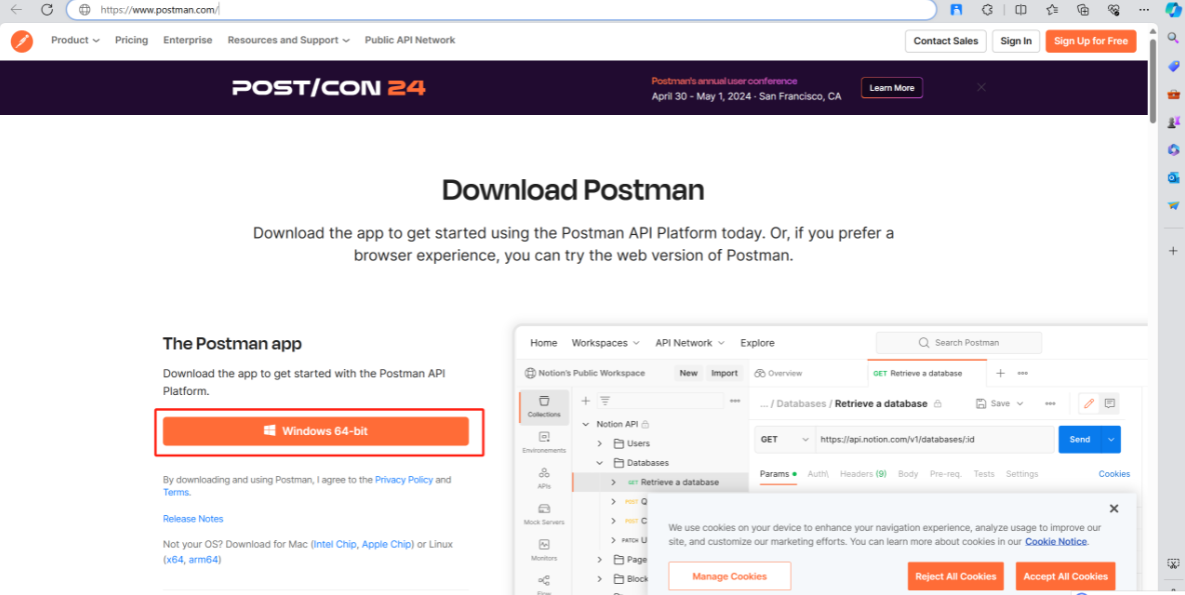Select APIs icon in Postman sidebar
Viewport: 1185px width, 595px height.
pos(544,478)
